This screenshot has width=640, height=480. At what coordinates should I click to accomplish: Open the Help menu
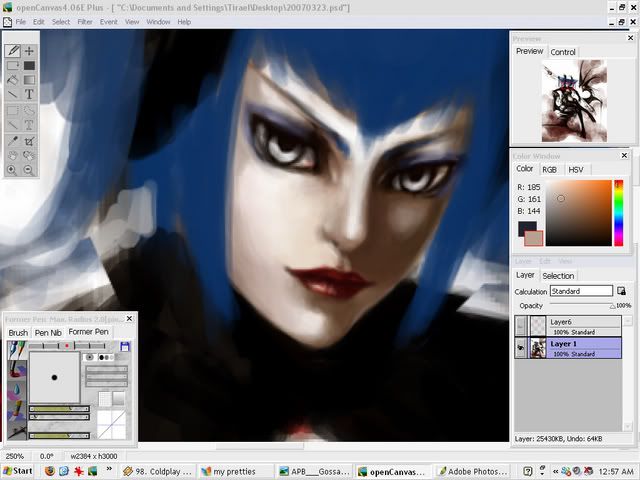(184, 22)
